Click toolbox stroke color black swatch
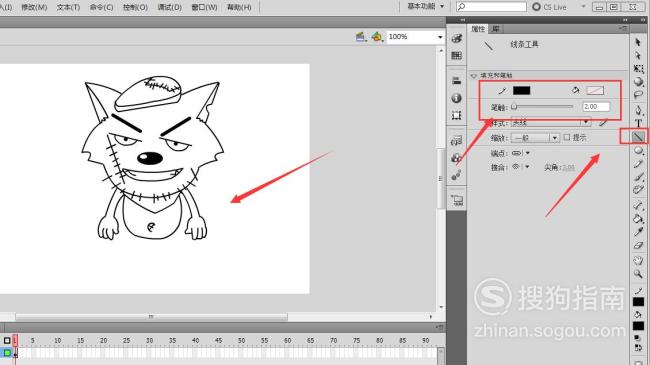 pos(638,302)
